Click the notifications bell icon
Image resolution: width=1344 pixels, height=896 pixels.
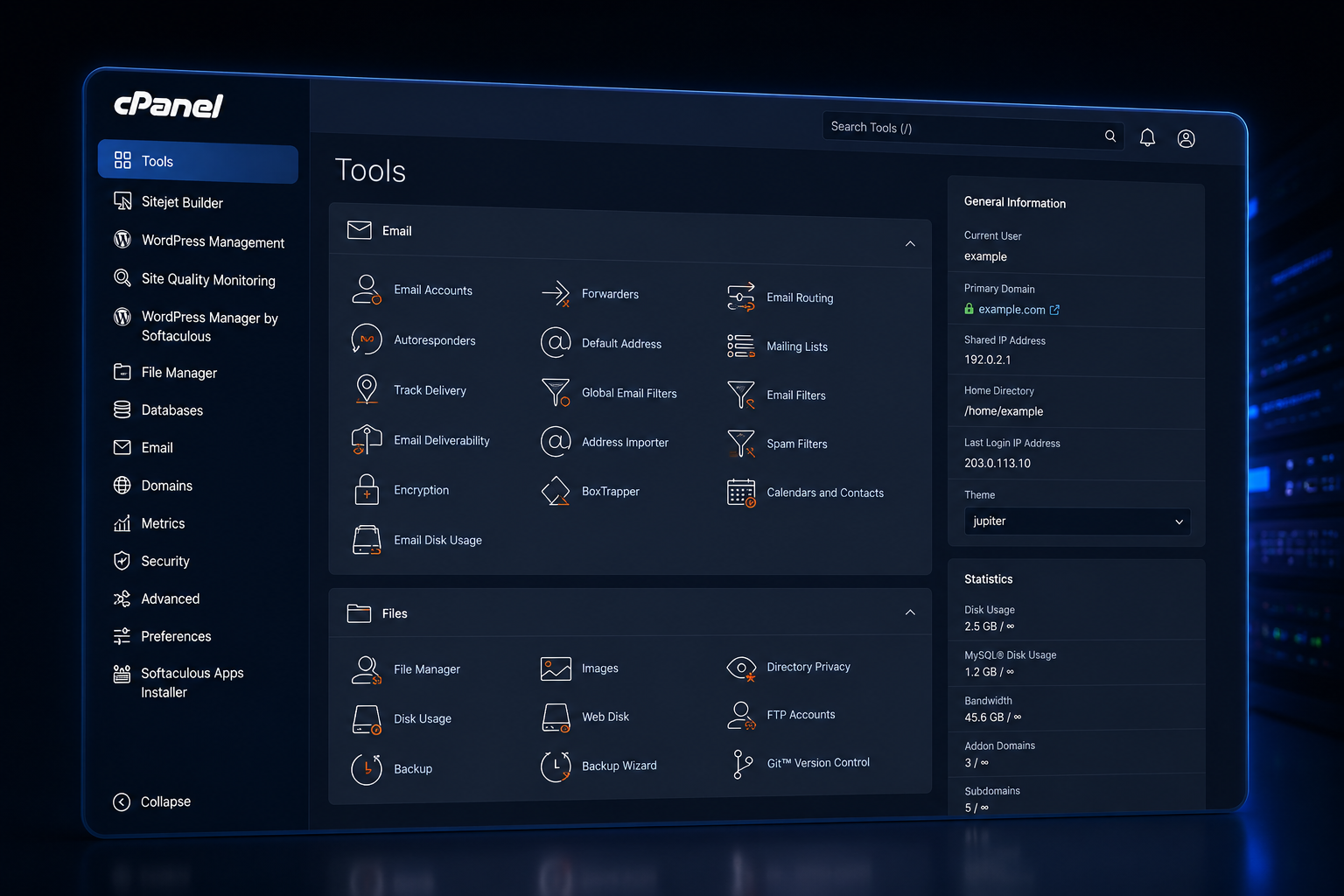click(1147, 137)
